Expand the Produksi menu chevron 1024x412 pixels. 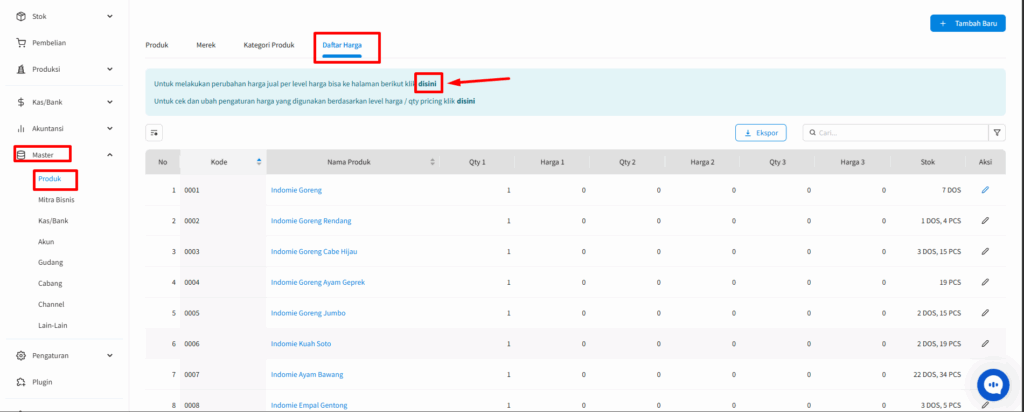click(x=110, y=69)
